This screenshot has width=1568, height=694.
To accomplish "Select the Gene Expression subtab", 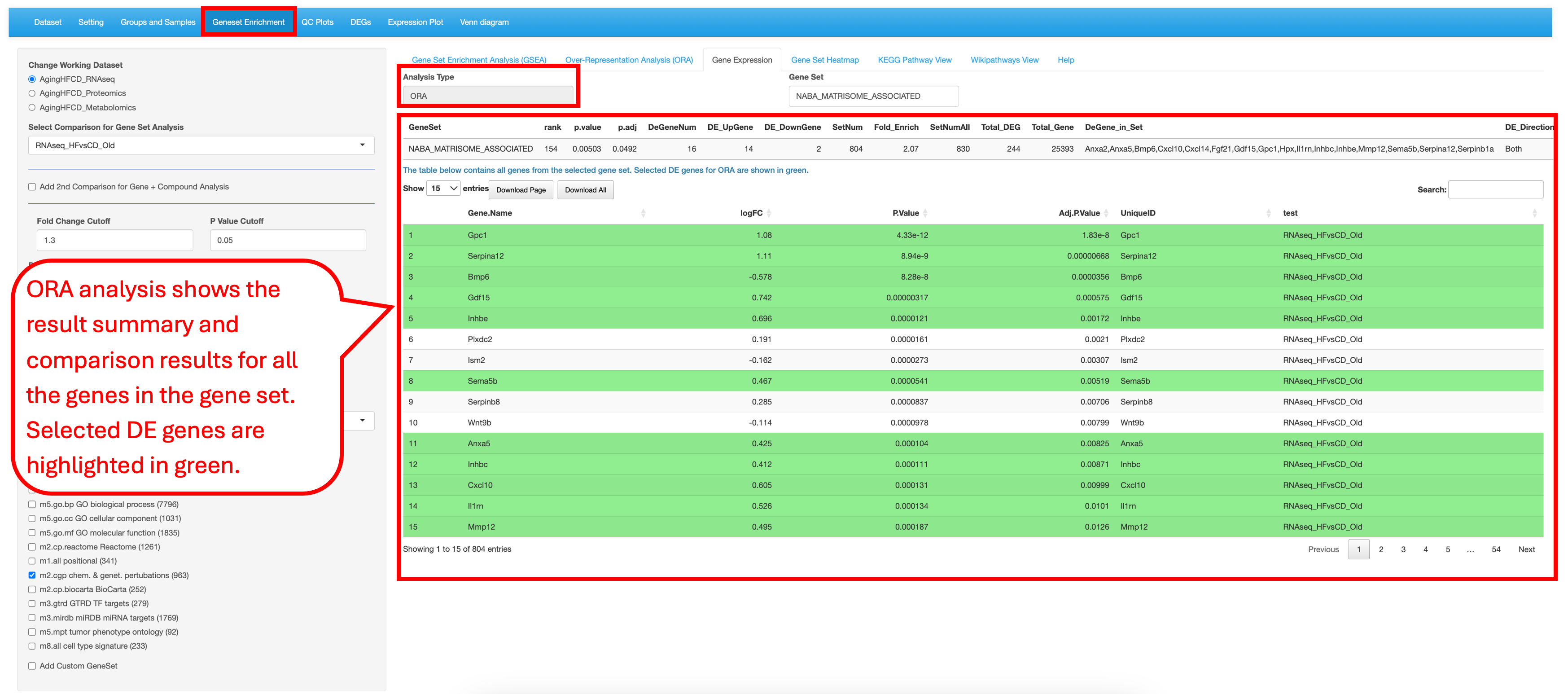I will pyautogui.click(x=741, y=60).
